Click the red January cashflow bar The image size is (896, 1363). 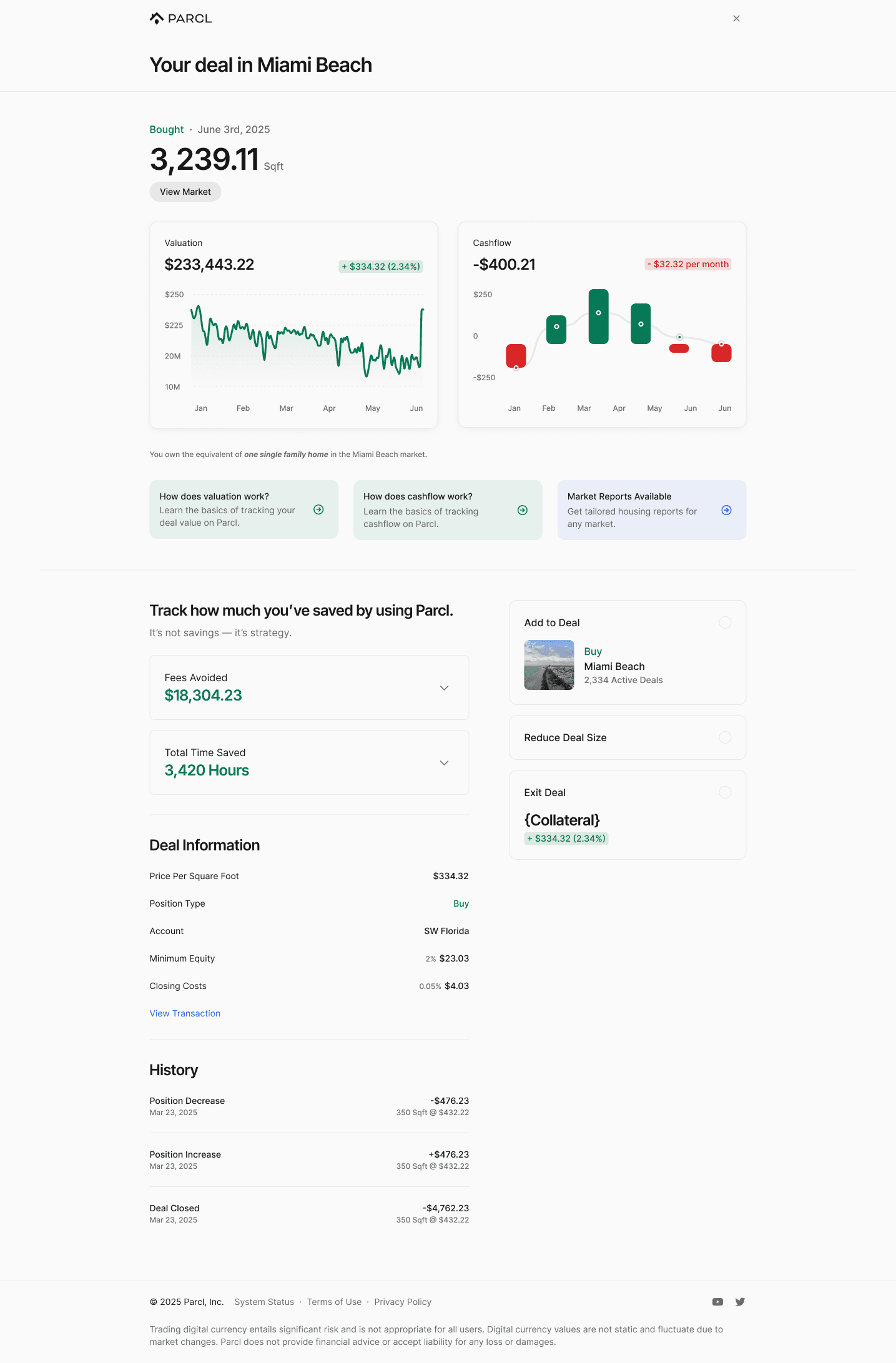pos(516,356)
